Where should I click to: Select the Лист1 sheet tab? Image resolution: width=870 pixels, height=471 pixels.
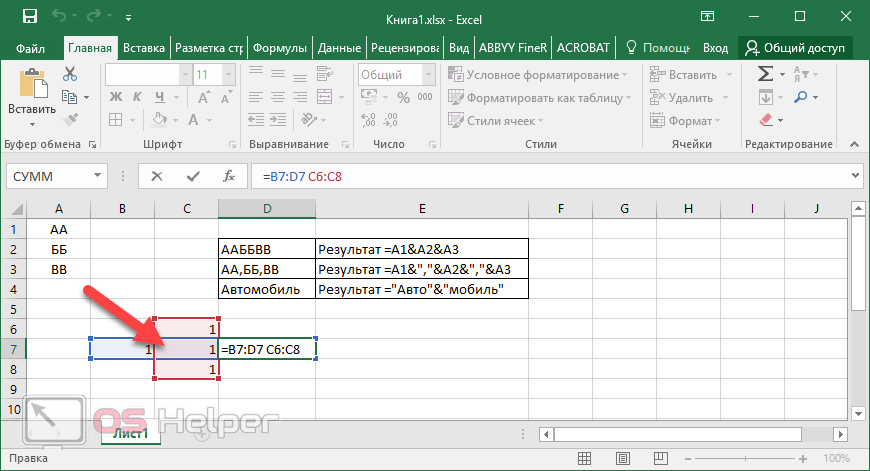tap(129, 434)
